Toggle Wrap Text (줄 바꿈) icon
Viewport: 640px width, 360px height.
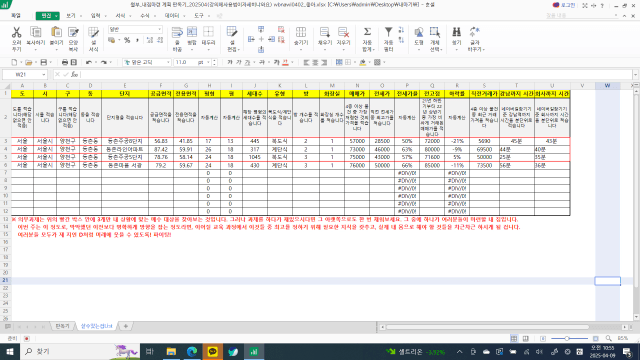pyautogui.click(x=177, y=33)
